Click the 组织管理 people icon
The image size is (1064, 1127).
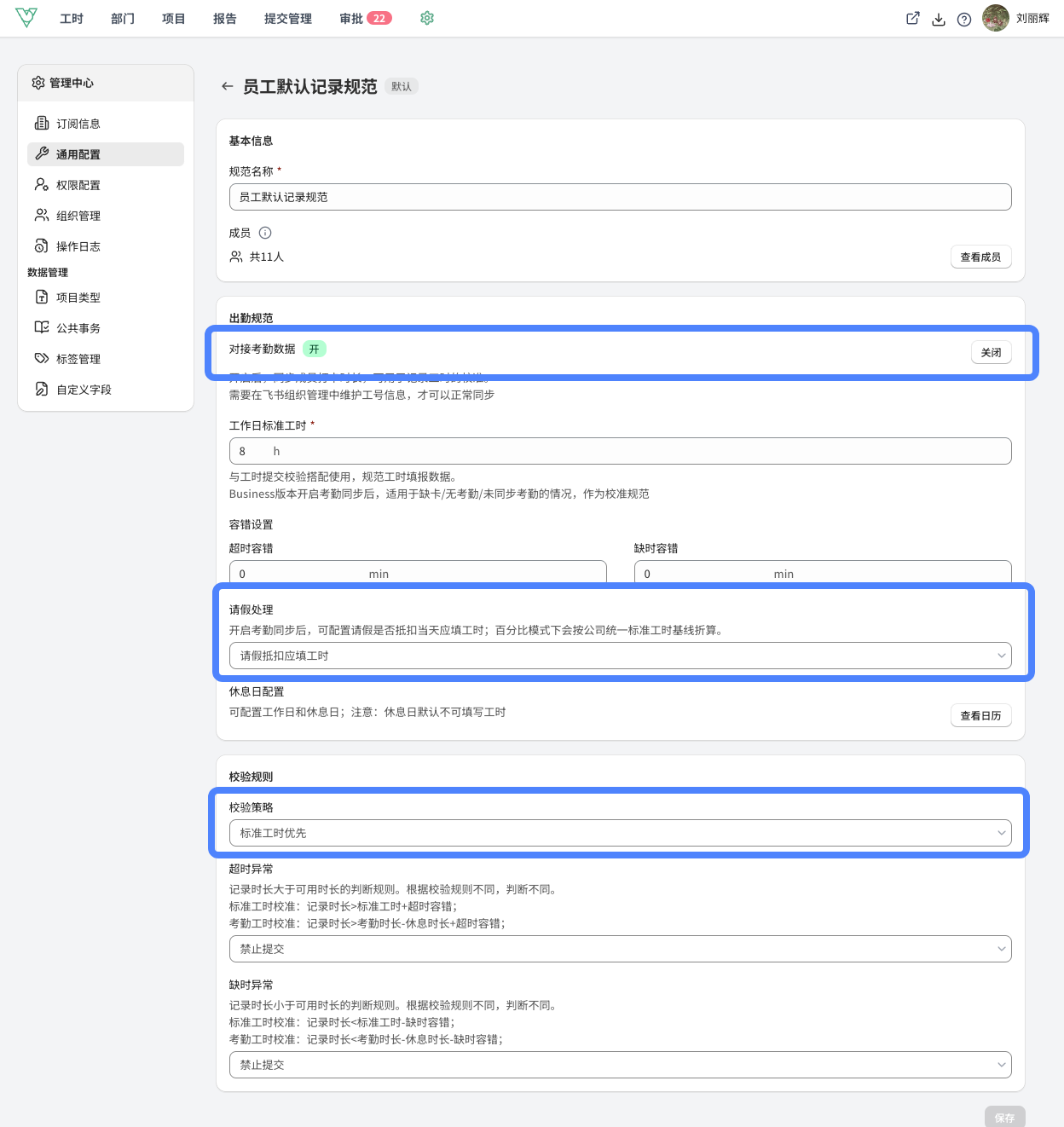point(42,216)
